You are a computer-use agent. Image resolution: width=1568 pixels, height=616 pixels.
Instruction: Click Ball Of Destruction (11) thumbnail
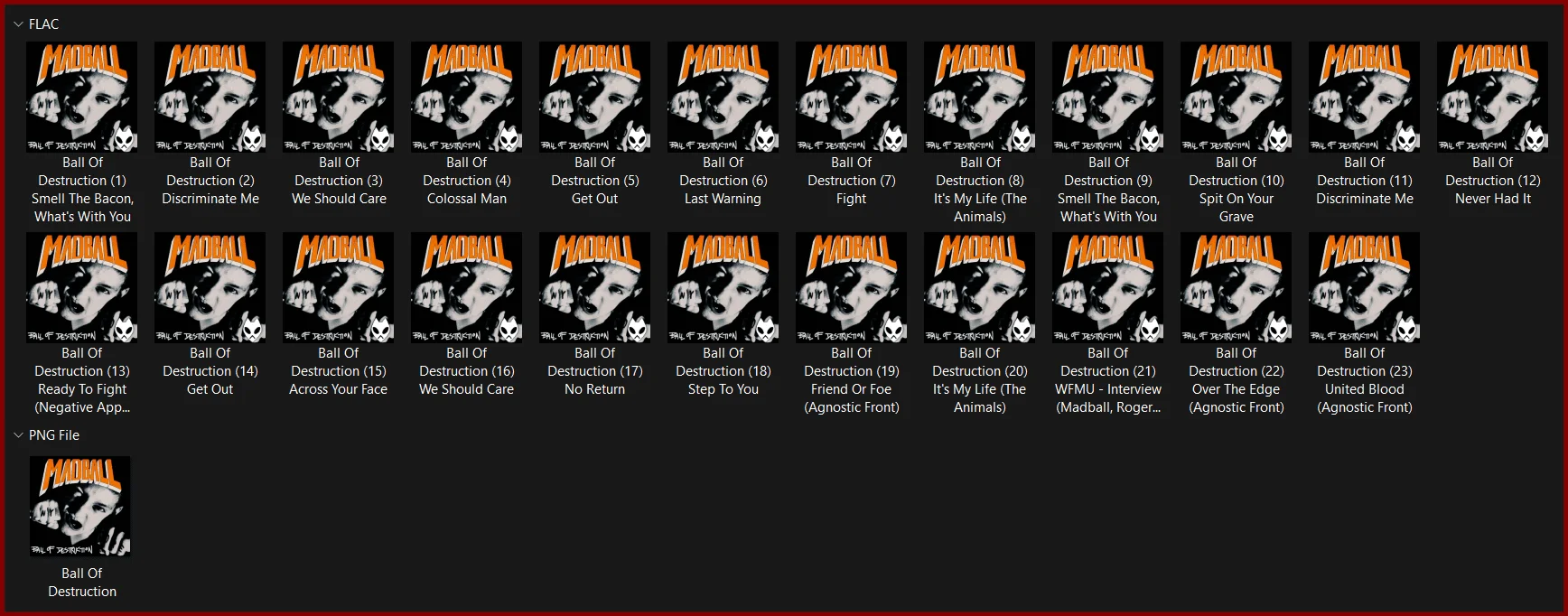point(1365,97)
